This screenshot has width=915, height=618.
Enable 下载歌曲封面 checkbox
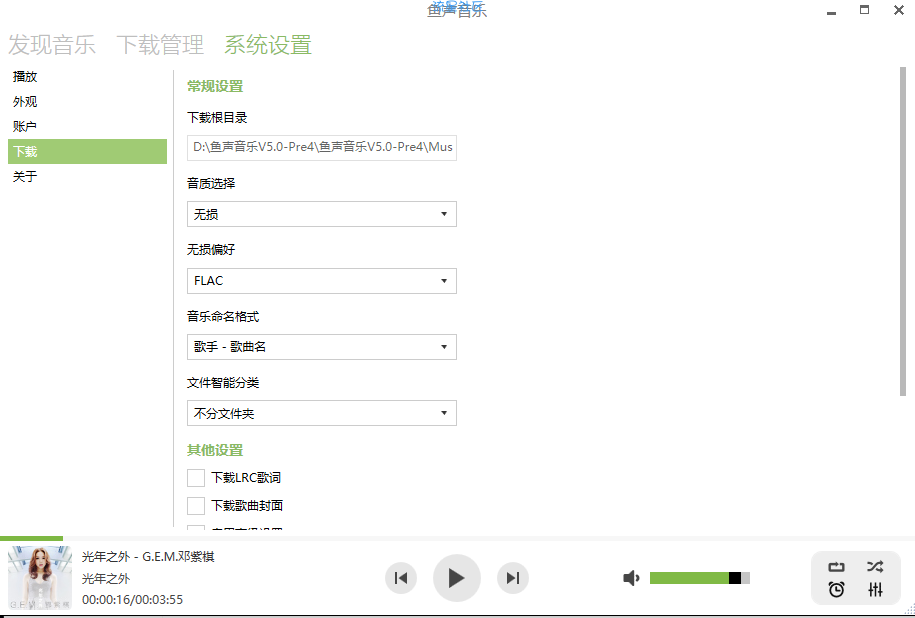[x=195, y=505]
